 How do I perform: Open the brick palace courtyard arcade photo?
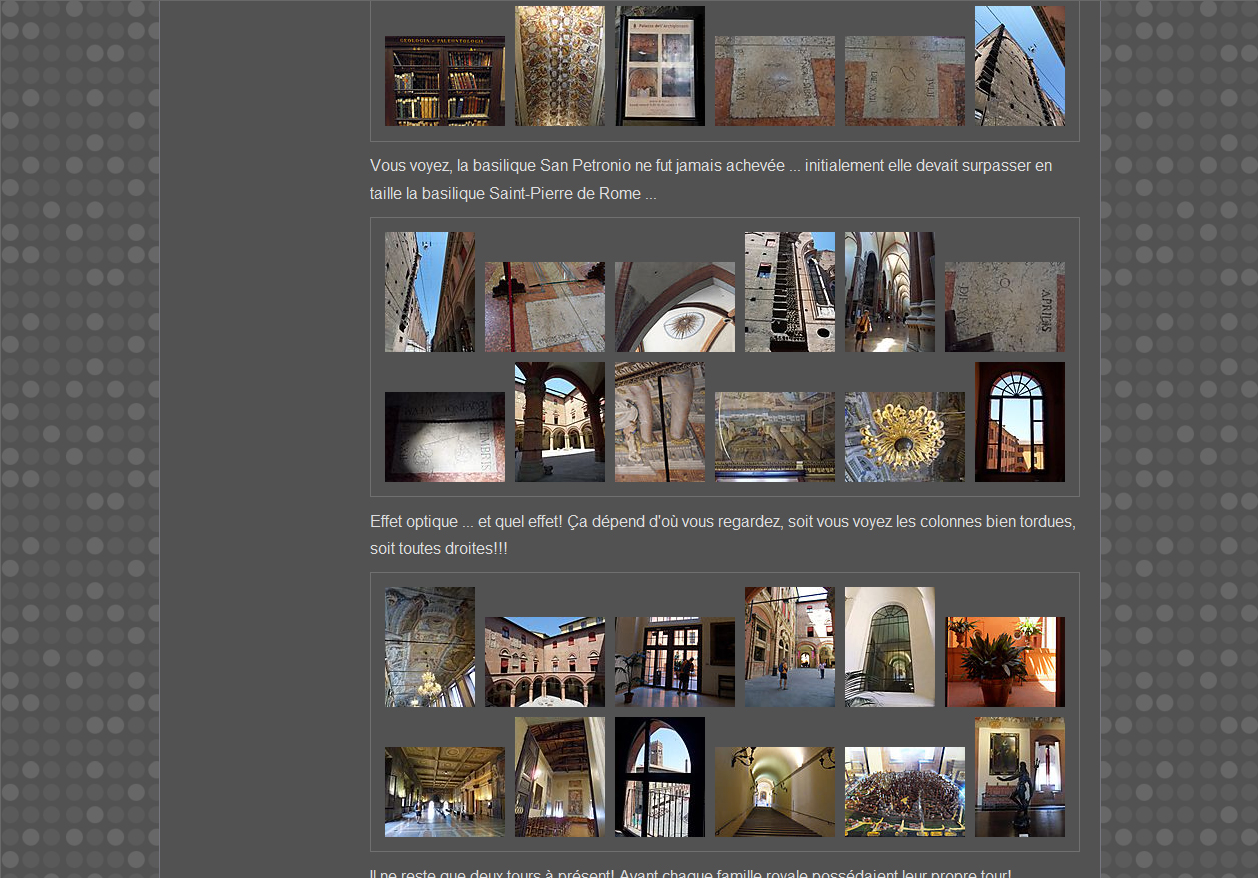coord(544,662)
